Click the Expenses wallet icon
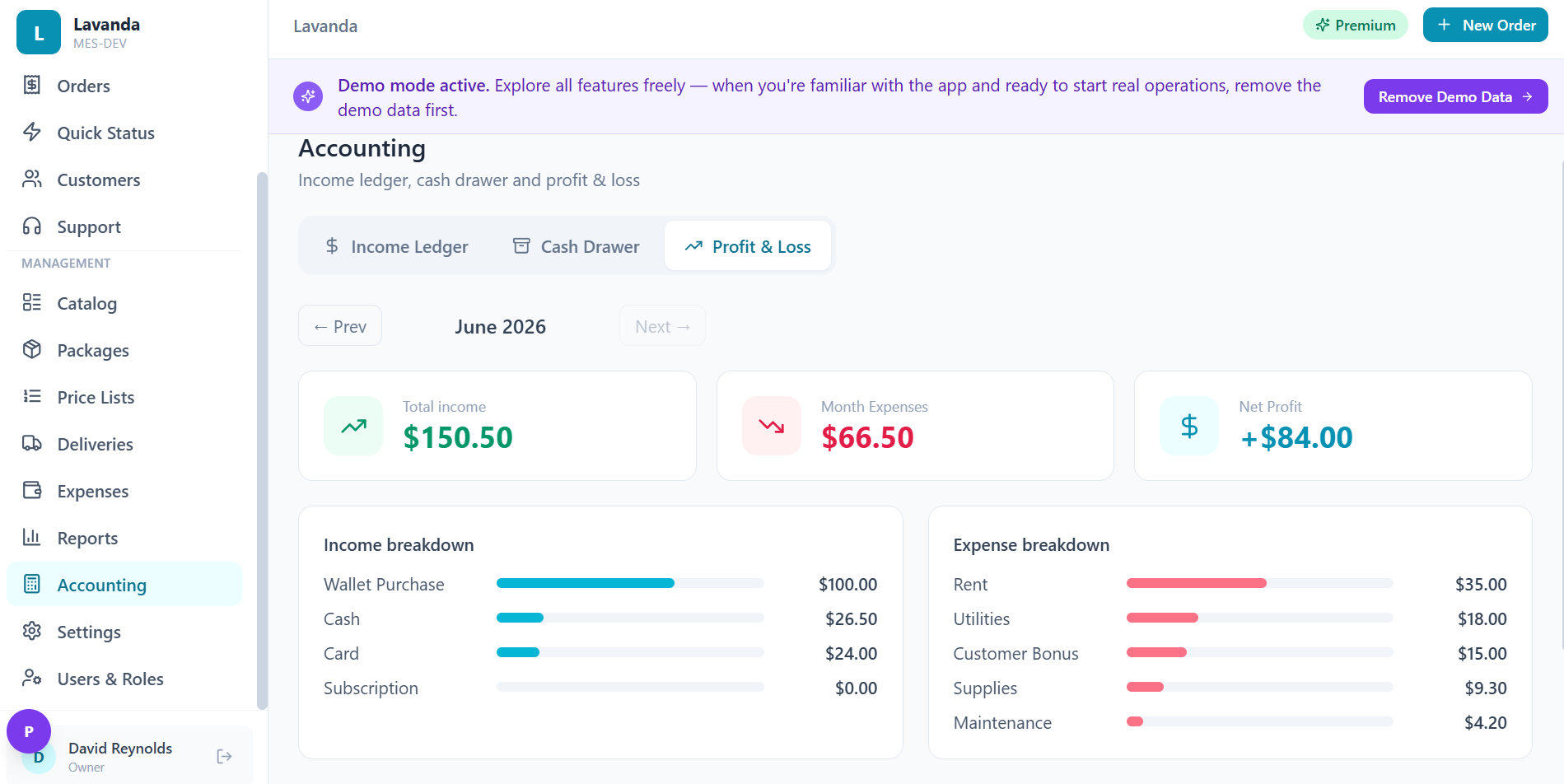1564x784 pixels. pos(32,490)
